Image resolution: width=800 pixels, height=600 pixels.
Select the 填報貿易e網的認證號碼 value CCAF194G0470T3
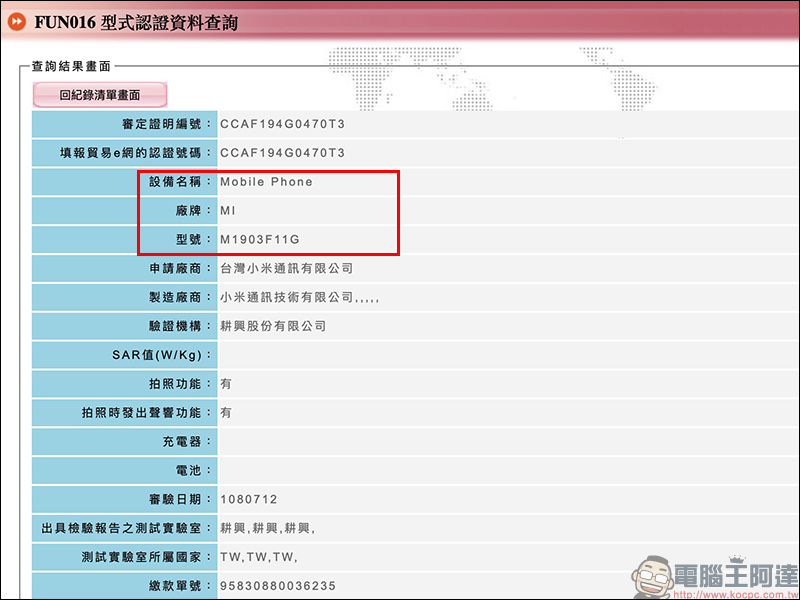282,153
